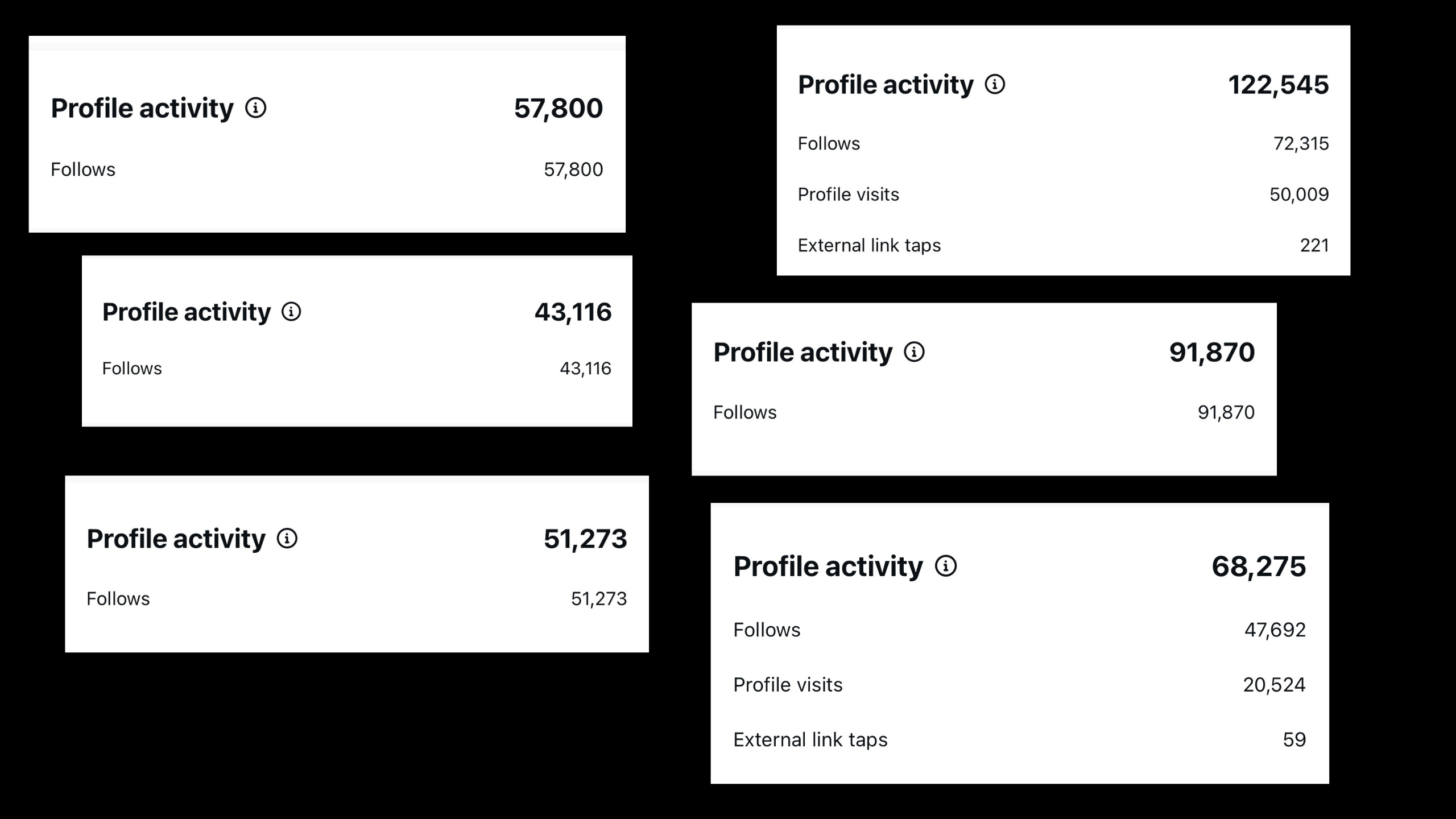This screenshot has width=1456, height=819.
Task: Click the Follows label in 91,870 card
Action: [744, 412]
